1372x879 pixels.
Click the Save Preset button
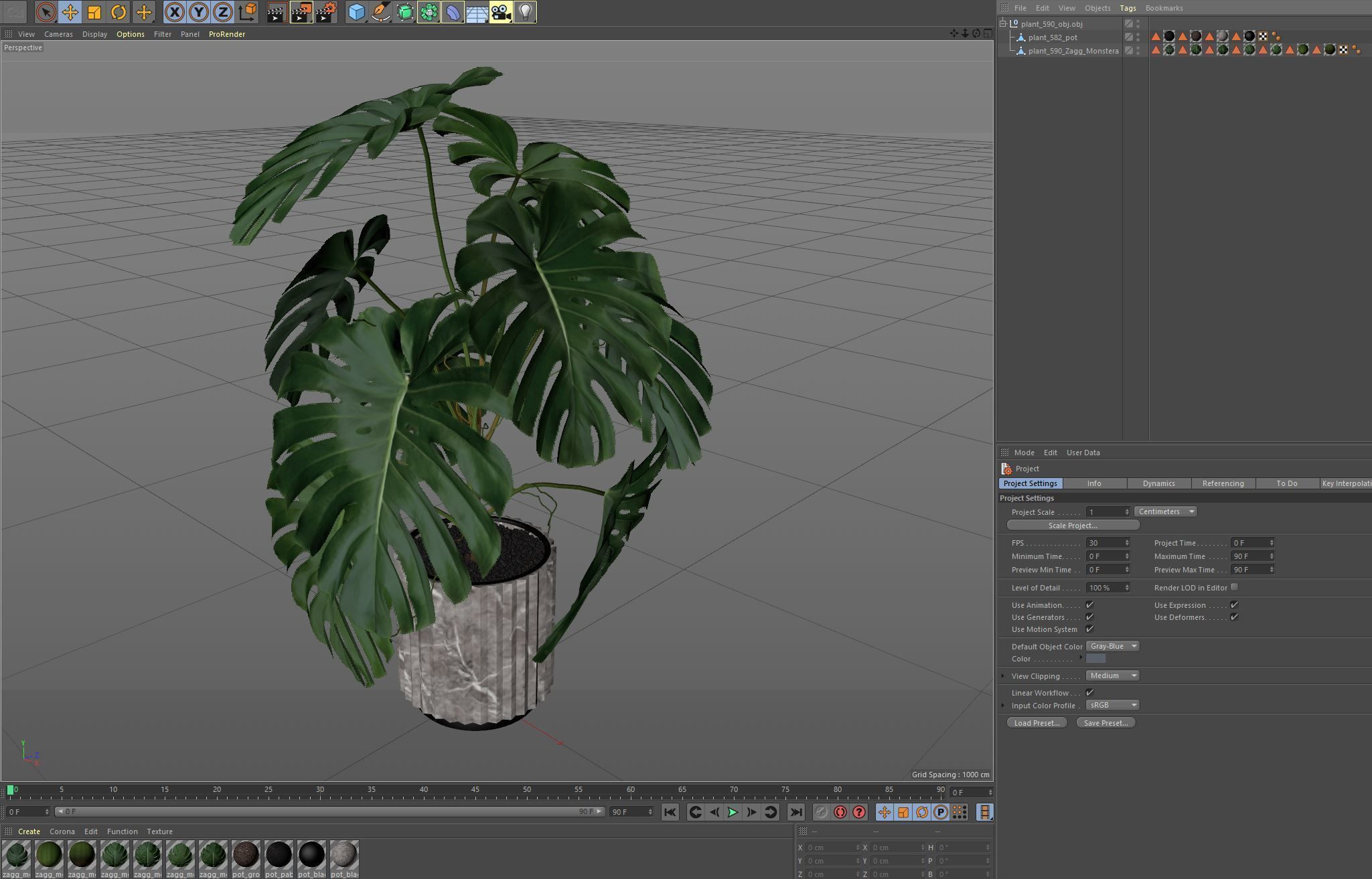1105,722
